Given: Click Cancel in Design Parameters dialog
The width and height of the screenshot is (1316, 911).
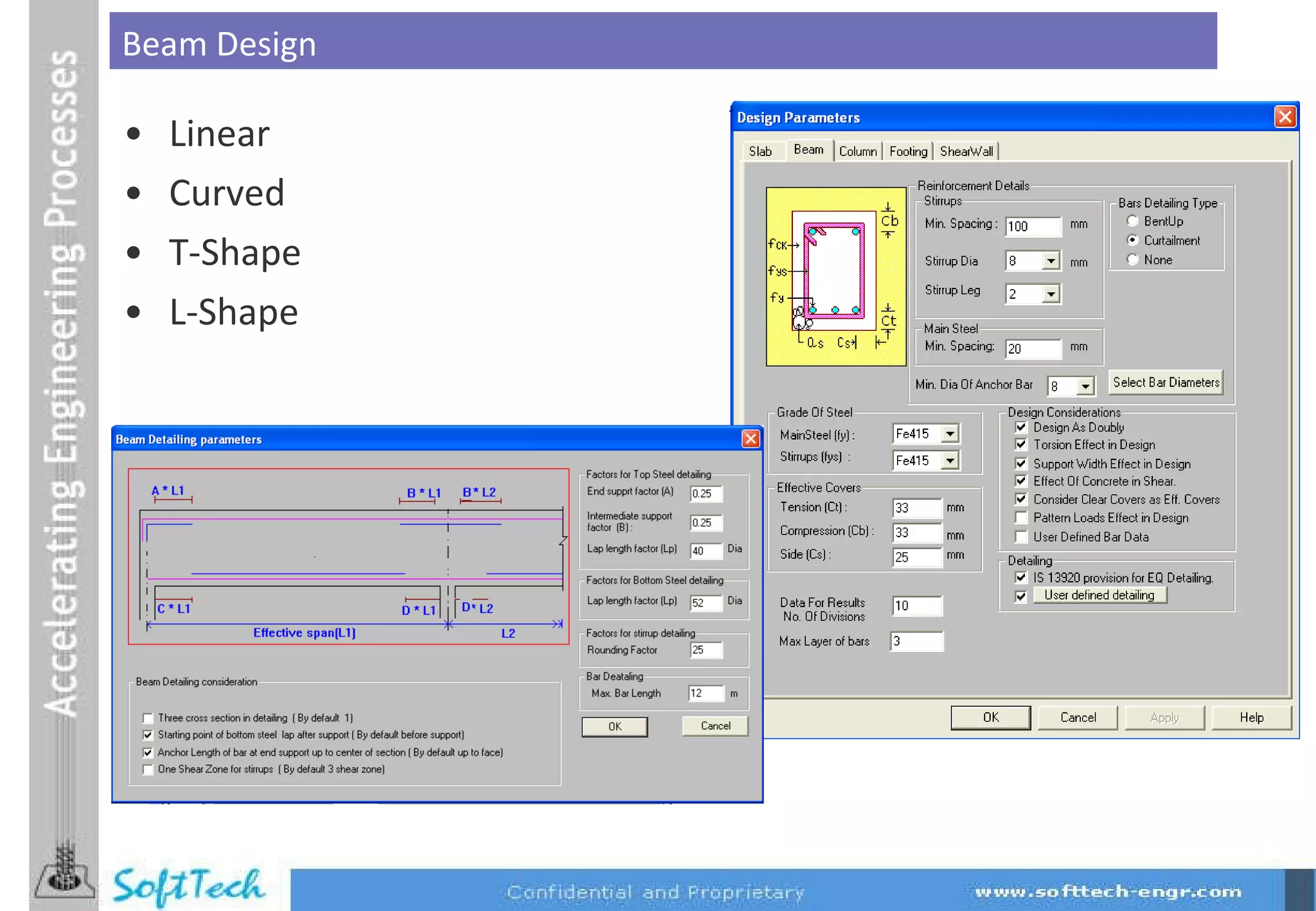Looking at the screenshot, I should click(1078, 718).
